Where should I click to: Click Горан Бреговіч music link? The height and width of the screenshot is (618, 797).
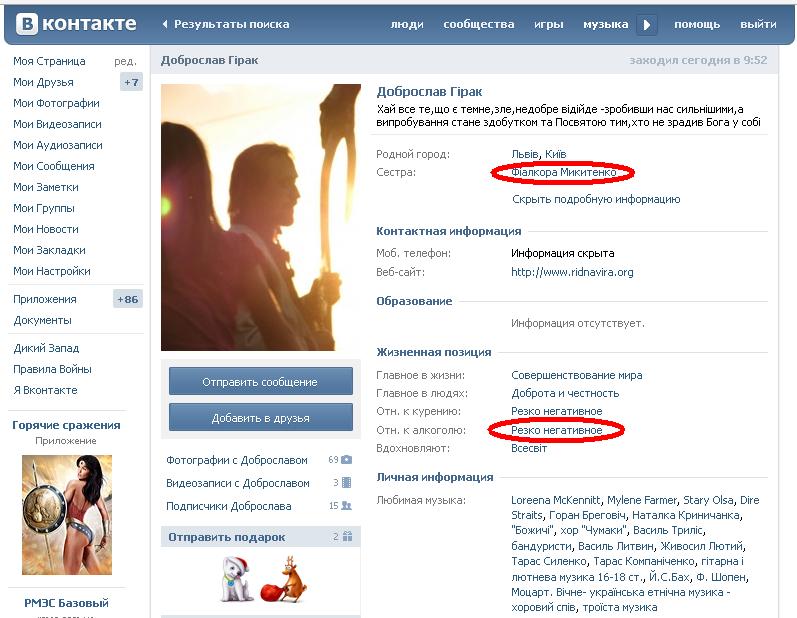pos(588,515)
